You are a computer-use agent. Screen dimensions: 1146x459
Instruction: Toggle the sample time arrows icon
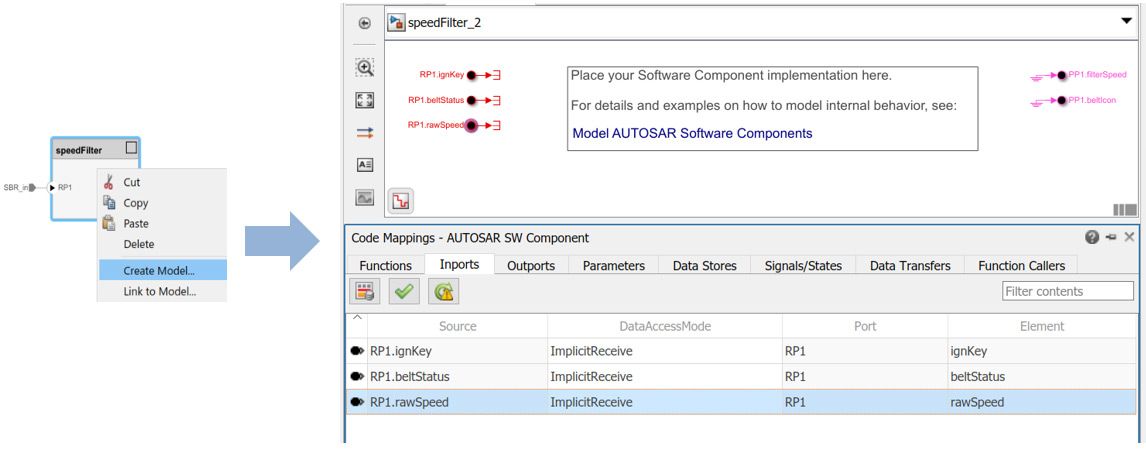[x=365, y=133]
